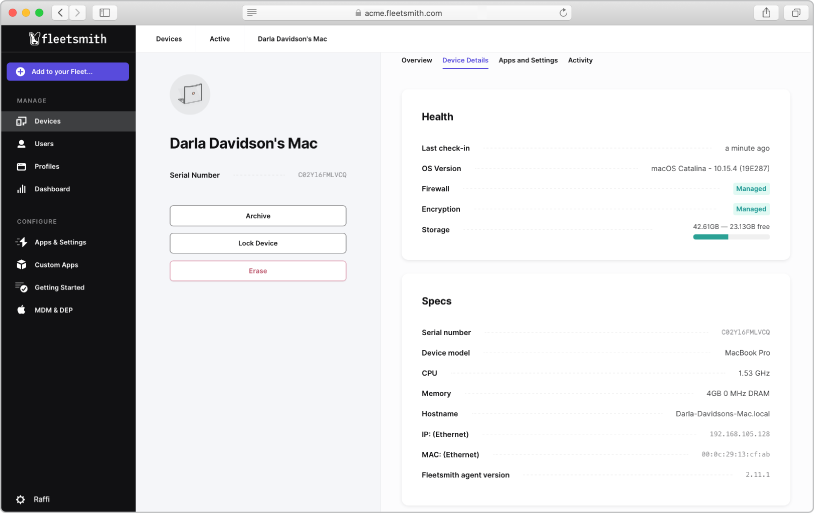Viewport: 814px width, 513px height.
Task: Go to Devices breadcrumb
Action: 169,39
